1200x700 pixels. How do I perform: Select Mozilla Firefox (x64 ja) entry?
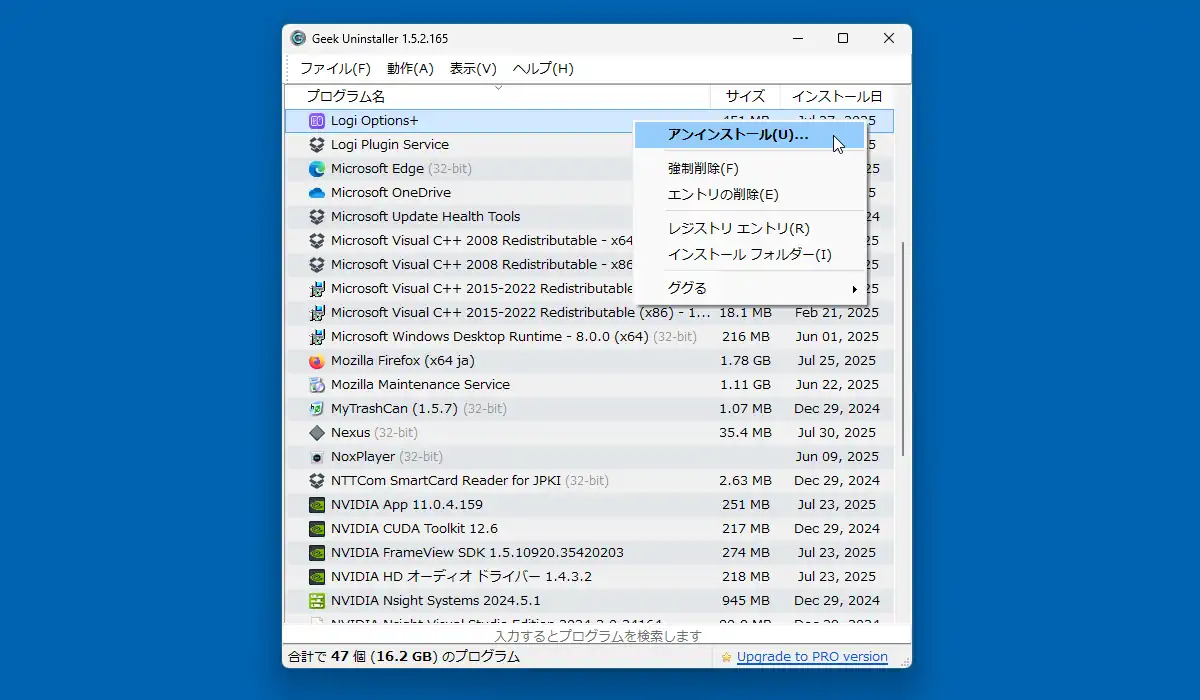589,361
